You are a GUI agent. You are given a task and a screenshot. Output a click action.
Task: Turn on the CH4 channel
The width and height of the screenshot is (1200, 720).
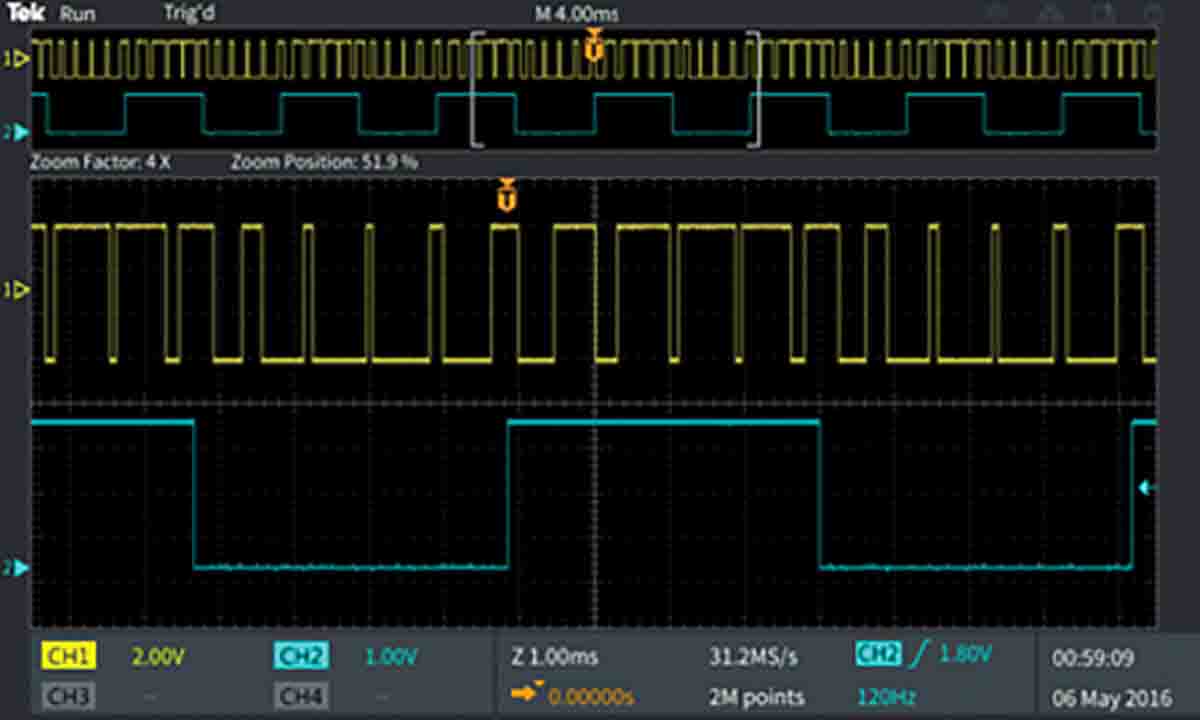pos(300,695)
